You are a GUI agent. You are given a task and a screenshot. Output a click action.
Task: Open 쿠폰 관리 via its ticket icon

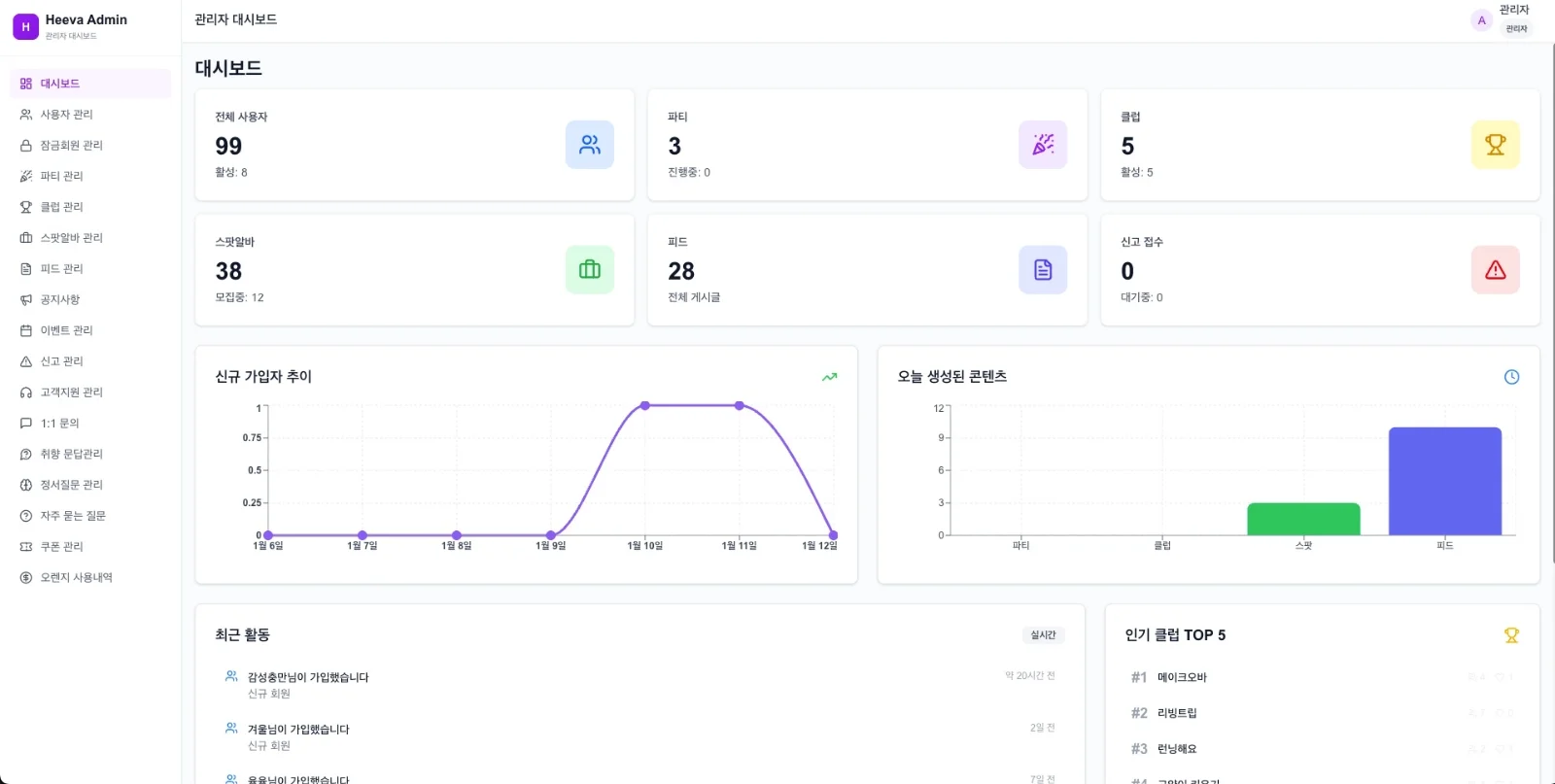[x=26, y=547]
